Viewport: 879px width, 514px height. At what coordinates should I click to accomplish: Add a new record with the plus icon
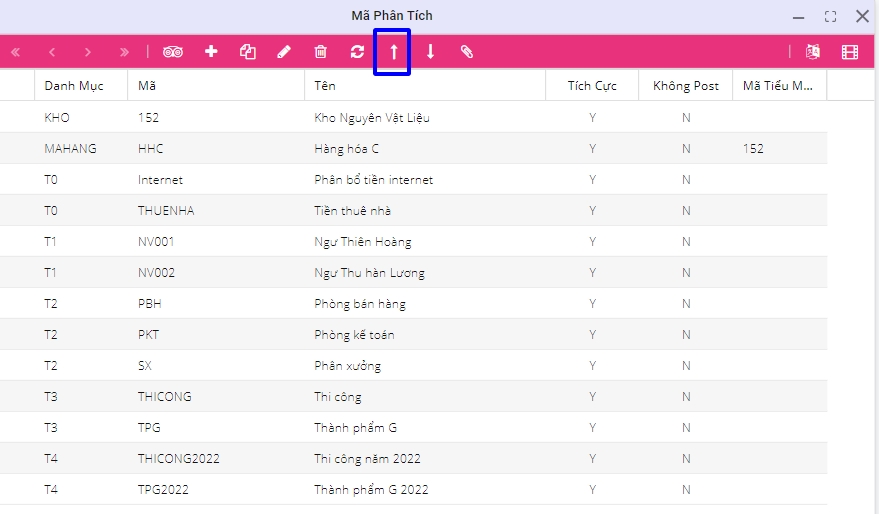pos(211,52)
